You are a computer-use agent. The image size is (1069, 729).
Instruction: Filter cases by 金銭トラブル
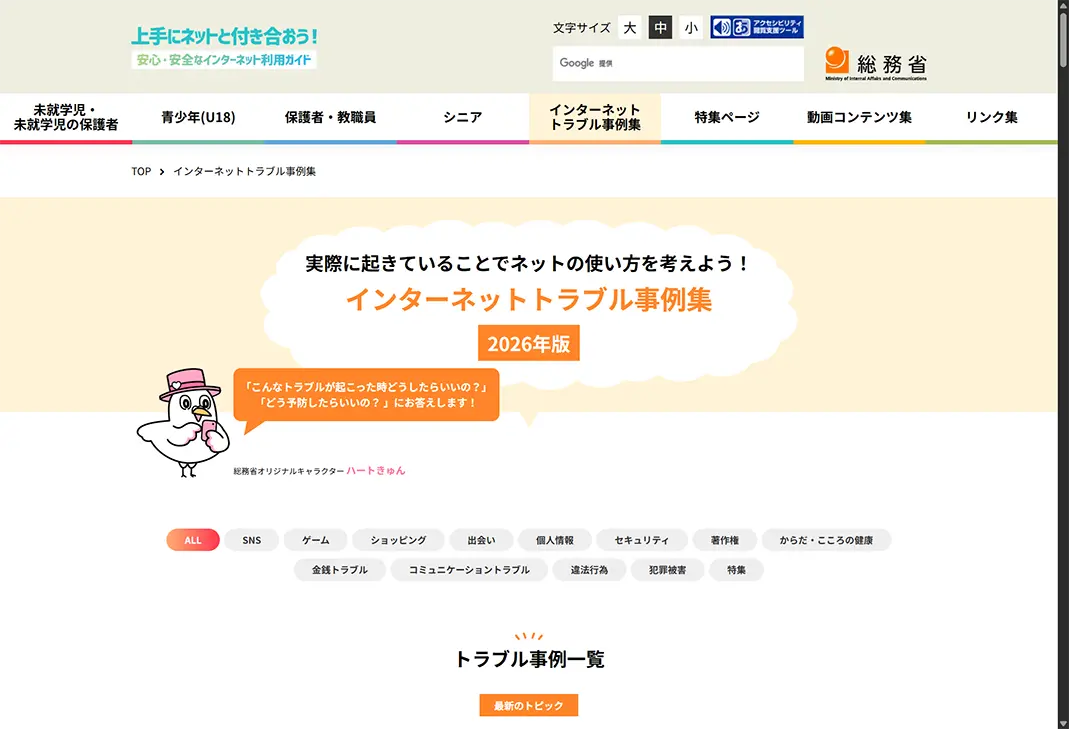pos(340,570)
